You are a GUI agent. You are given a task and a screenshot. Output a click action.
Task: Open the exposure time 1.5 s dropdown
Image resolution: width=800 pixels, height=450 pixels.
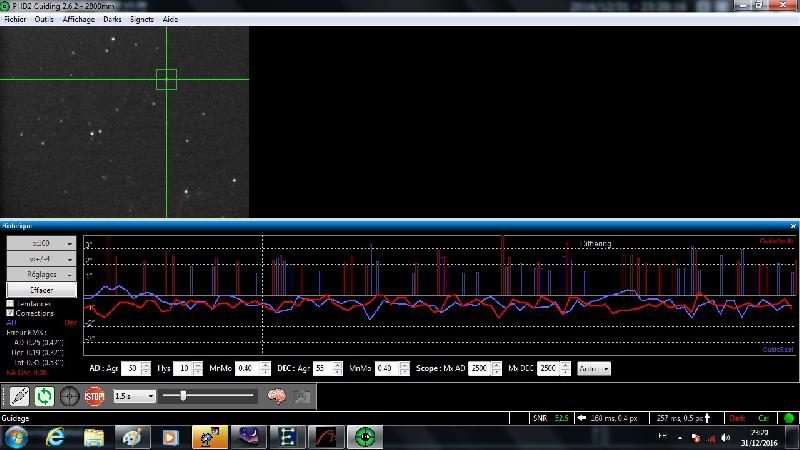click(x=134, y=396)
